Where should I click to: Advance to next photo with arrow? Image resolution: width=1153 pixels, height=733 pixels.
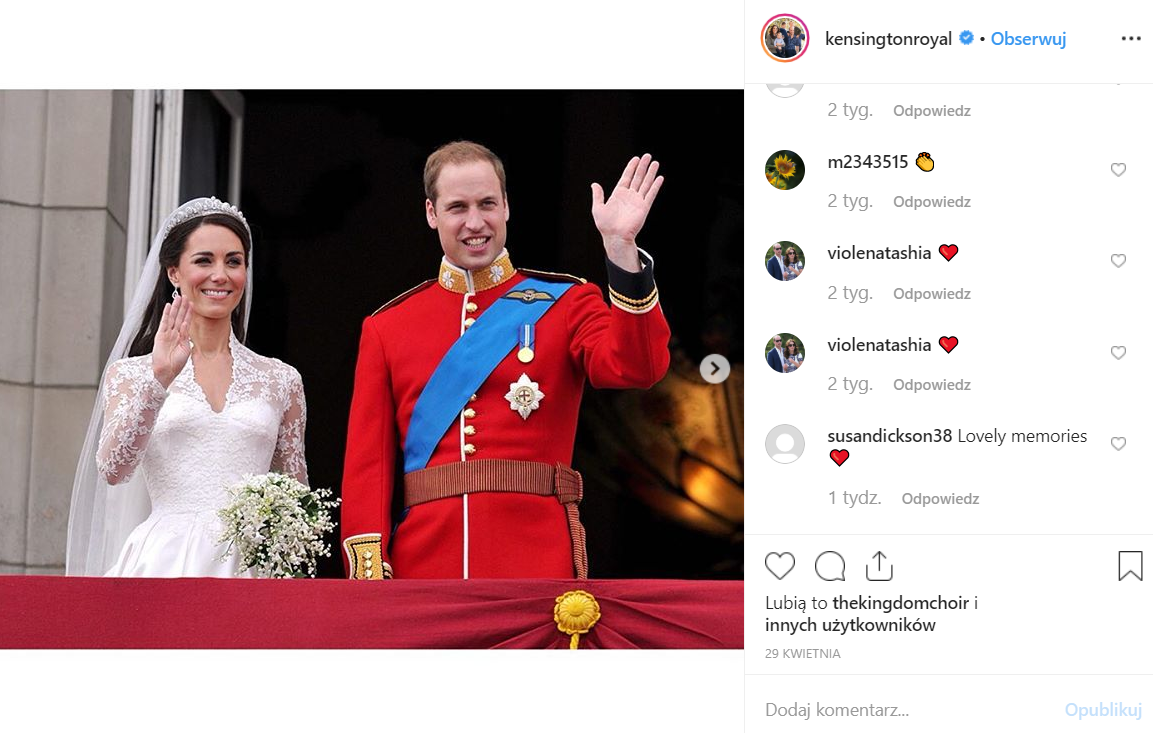(x=715, y=368)
